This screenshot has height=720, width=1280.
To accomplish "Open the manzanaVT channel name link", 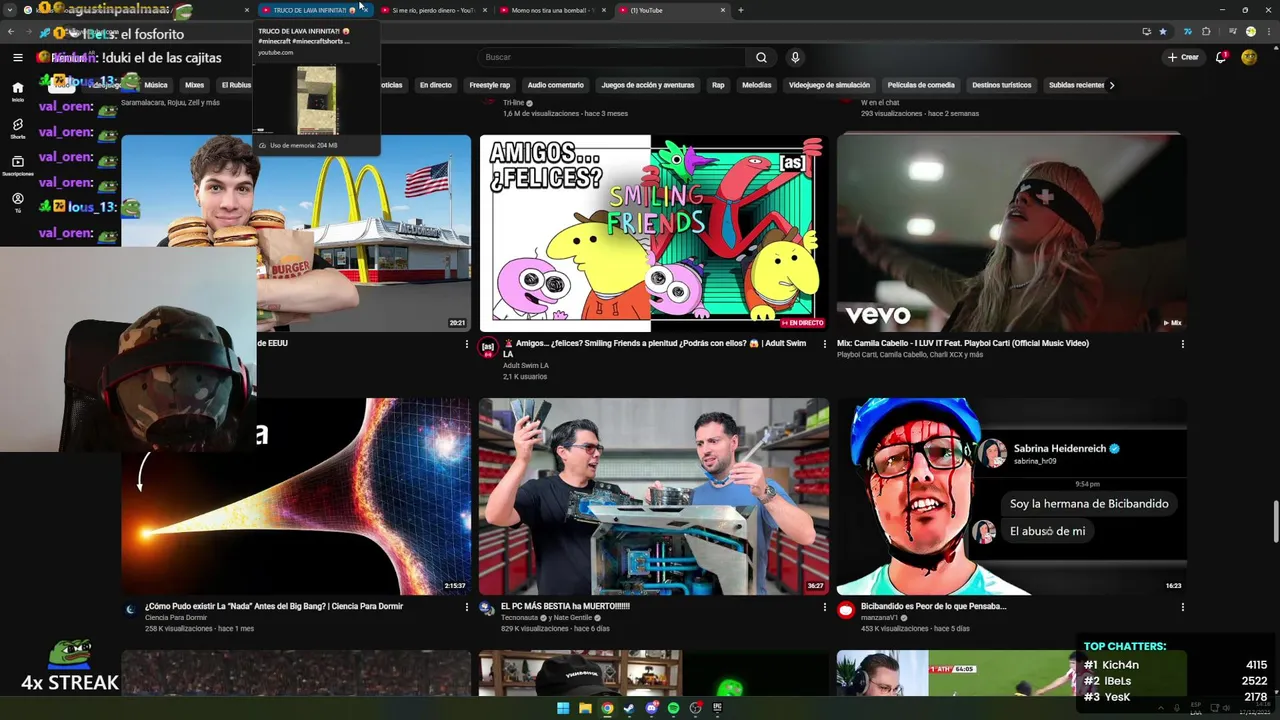I will tap(880, 618).
